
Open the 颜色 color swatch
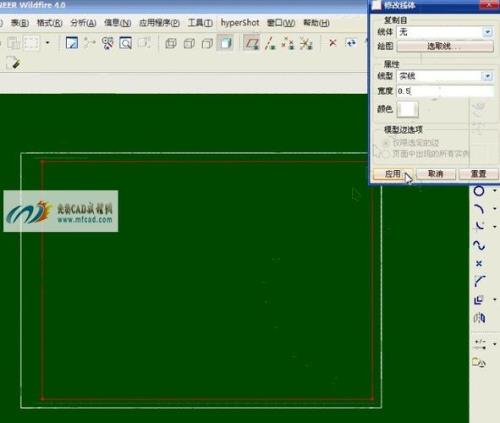coord(407,109)
